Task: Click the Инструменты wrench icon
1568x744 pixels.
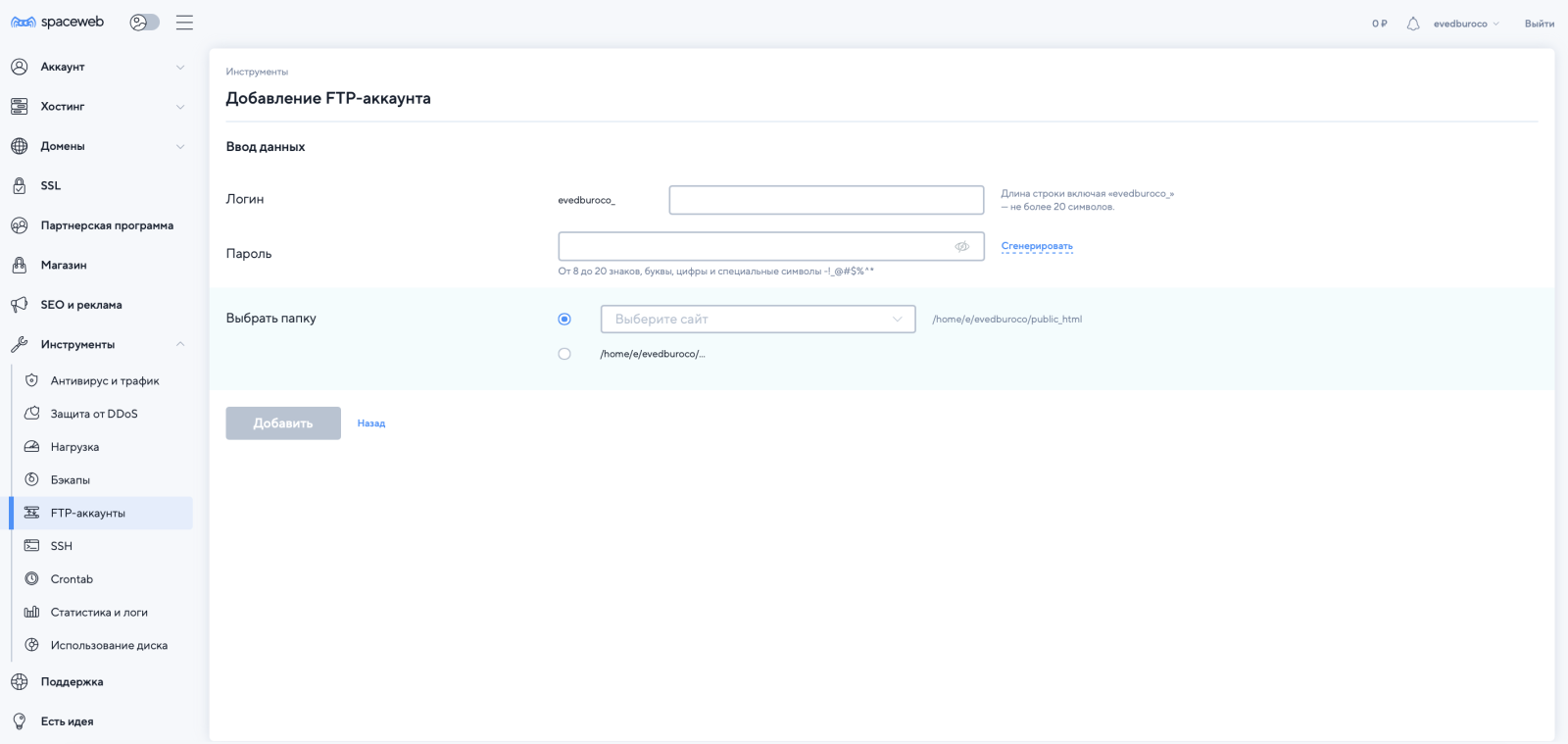Action: click(x=20, y=344)
